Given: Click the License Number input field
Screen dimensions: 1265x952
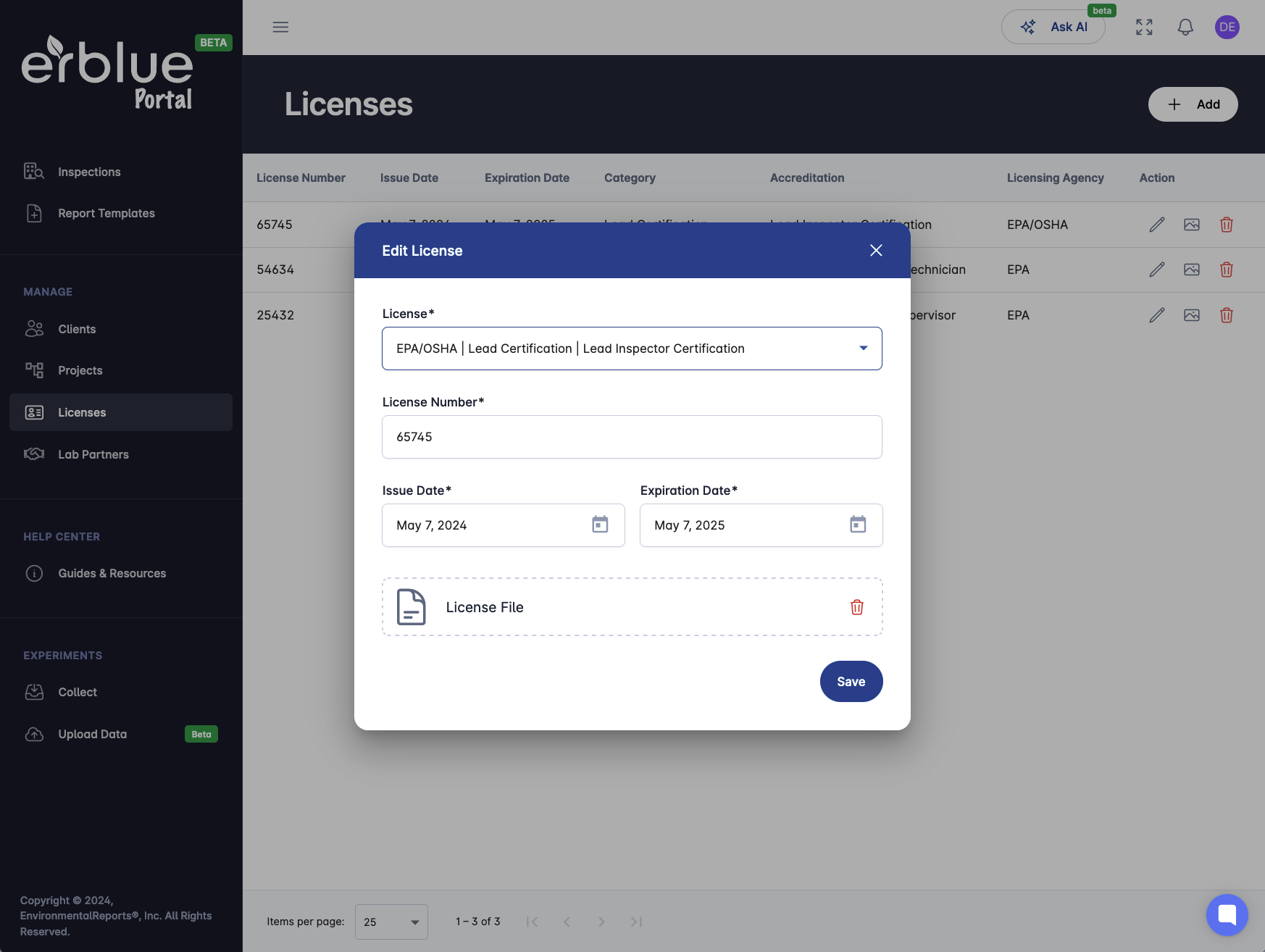Looking at the screenshot, I should [632, 437].
